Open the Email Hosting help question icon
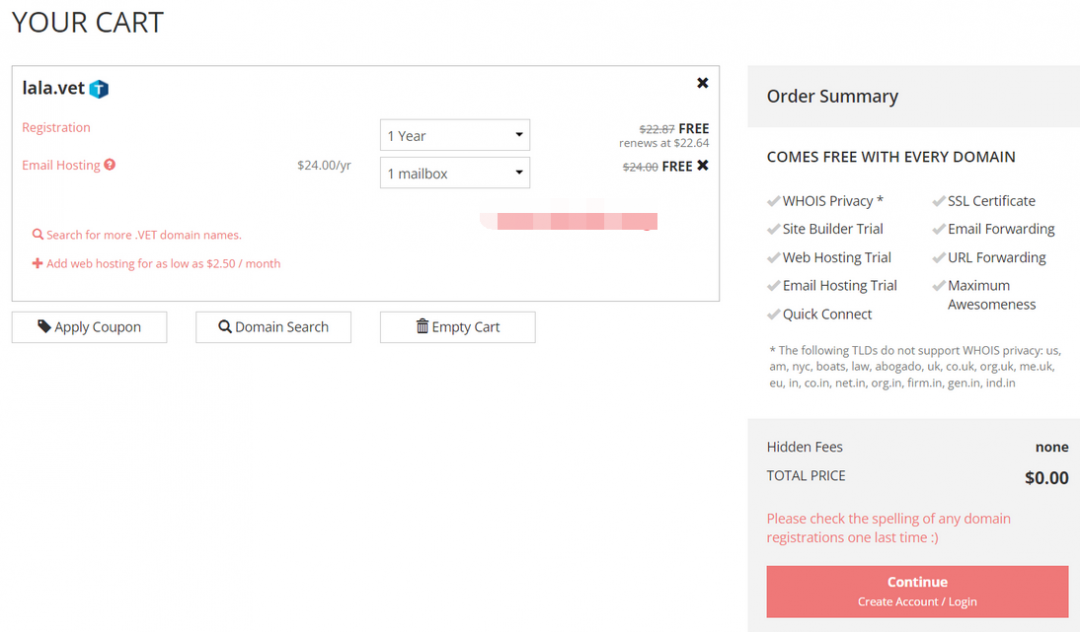This screenshot has width=1080, height=632. (x=110, y=165)
